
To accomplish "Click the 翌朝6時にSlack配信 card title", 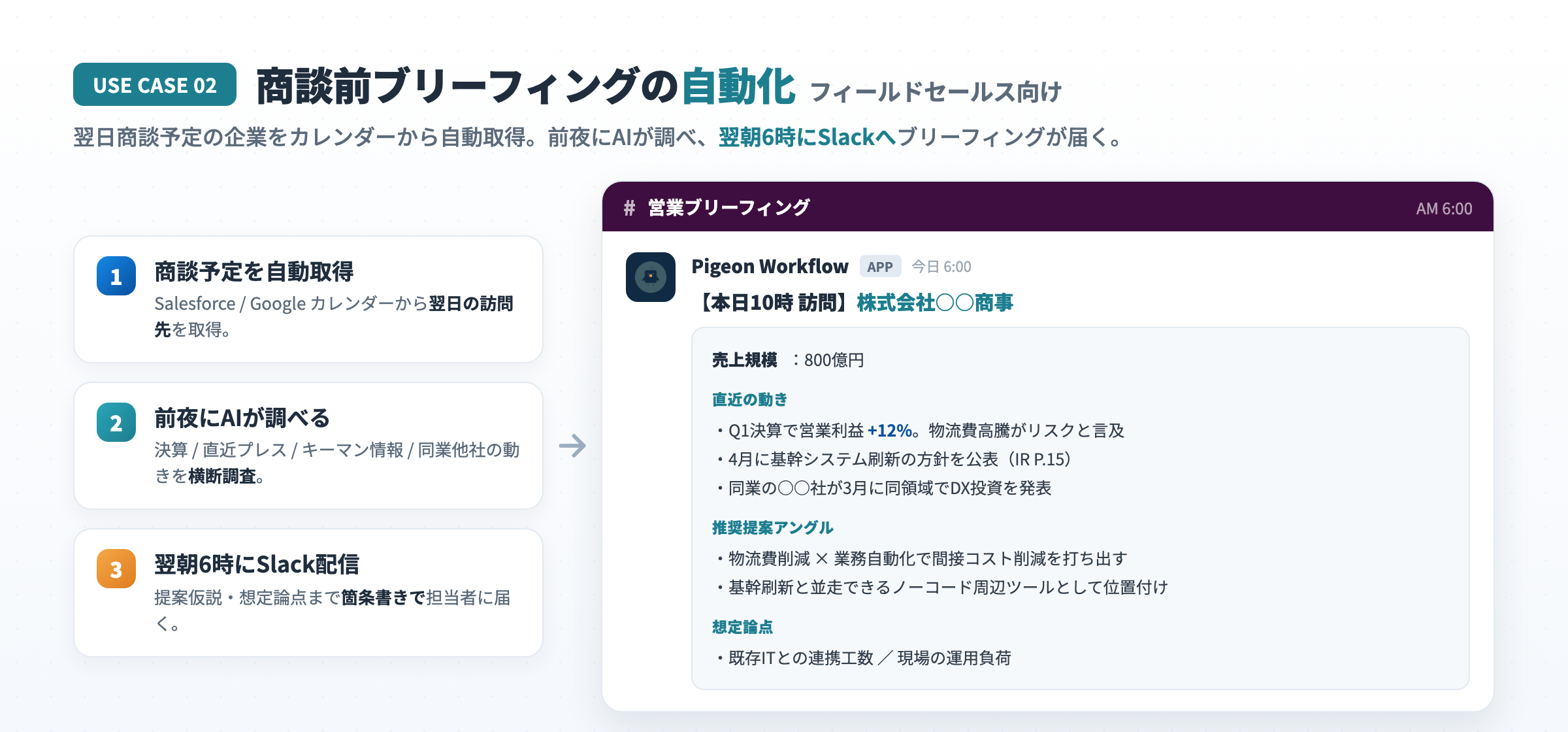I will pos(257,564).
